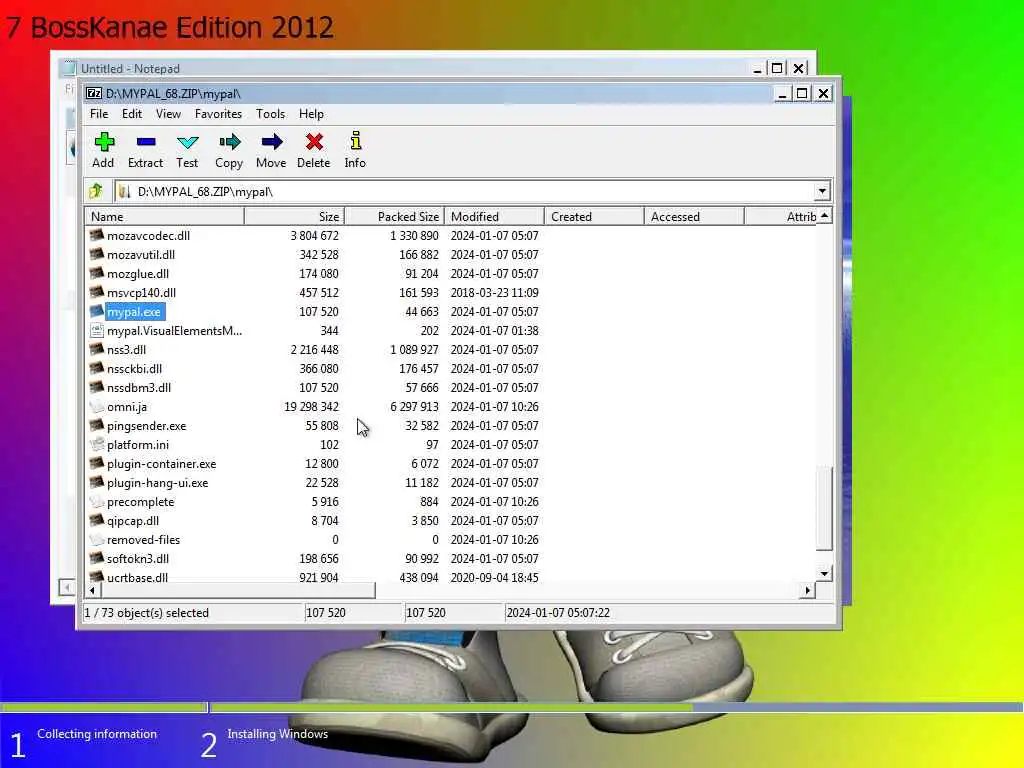Click modified date 2018-03-23 11:09

click(494, 293)
